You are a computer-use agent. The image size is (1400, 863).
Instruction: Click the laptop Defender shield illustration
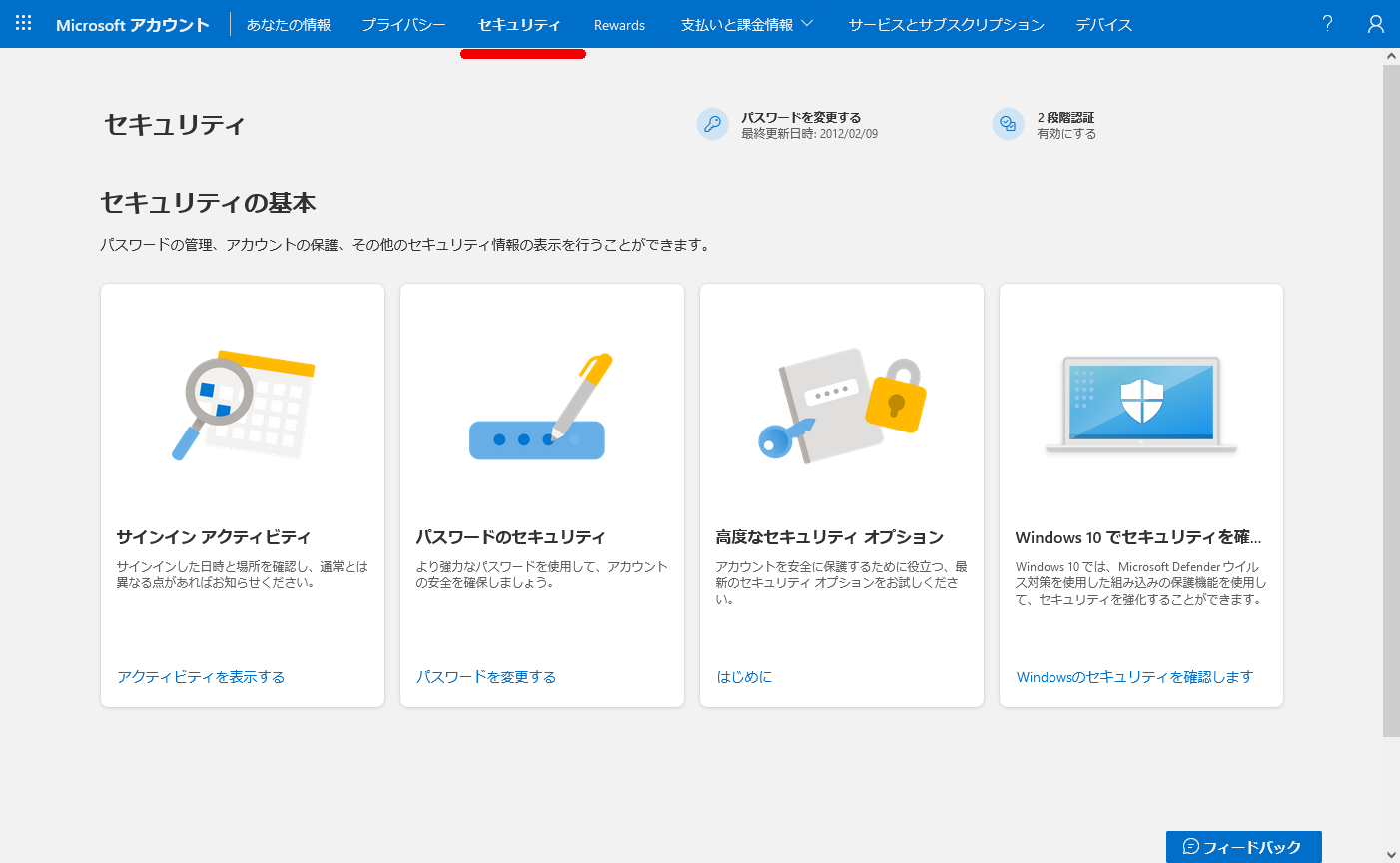[1141, 405]
